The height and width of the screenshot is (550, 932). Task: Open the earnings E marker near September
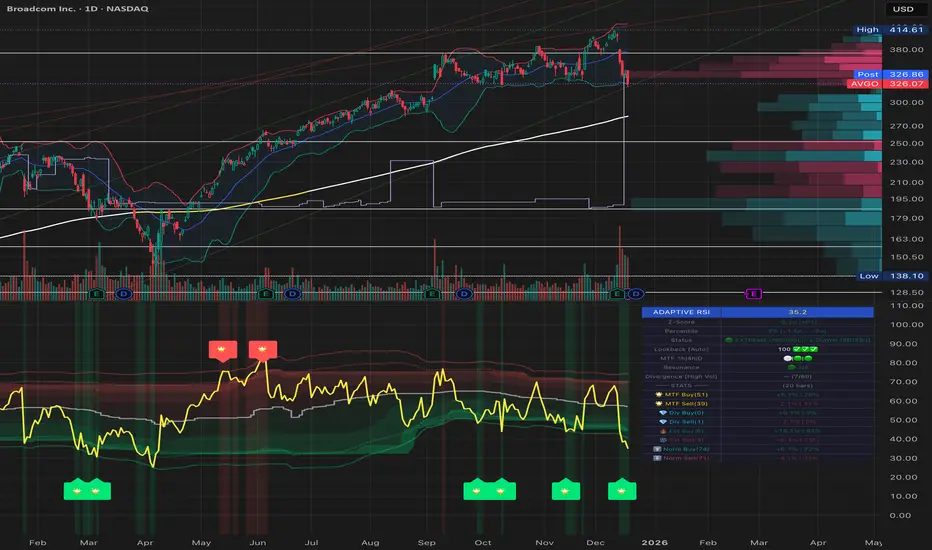point(432,294)
